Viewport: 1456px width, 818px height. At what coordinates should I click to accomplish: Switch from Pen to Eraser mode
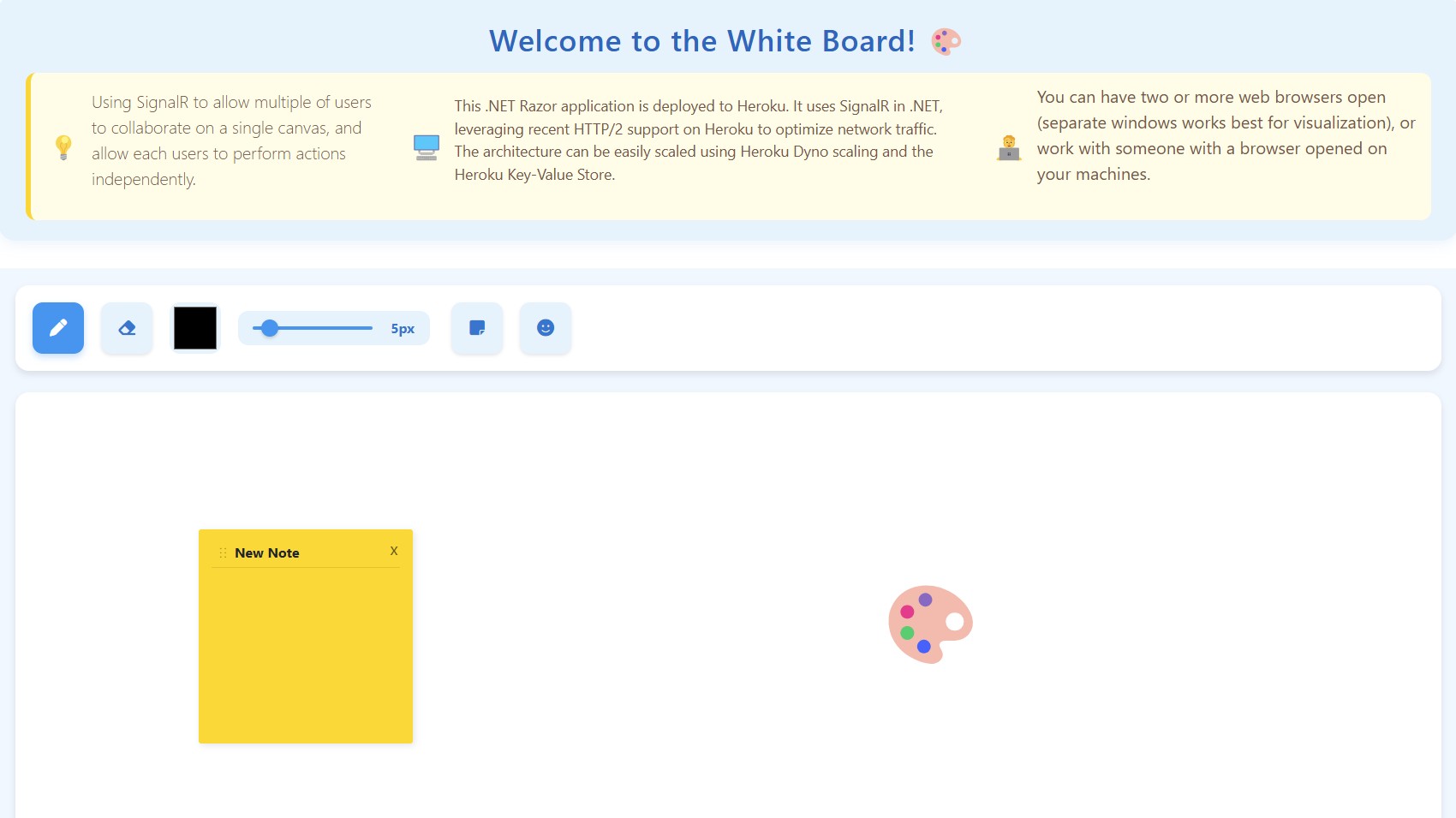coord(126,327)
